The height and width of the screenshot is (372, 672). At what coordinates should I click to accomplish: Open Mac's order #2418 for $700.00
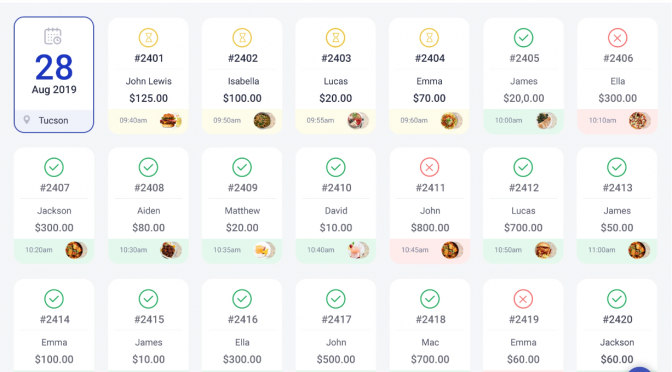pos(430,326)
